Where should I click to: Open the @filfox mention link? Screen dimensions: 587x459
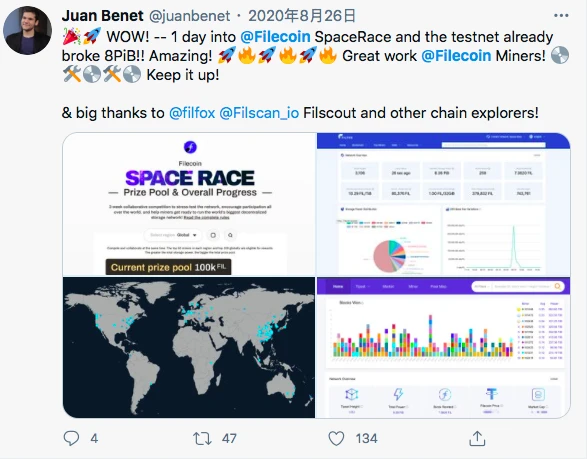192,113
